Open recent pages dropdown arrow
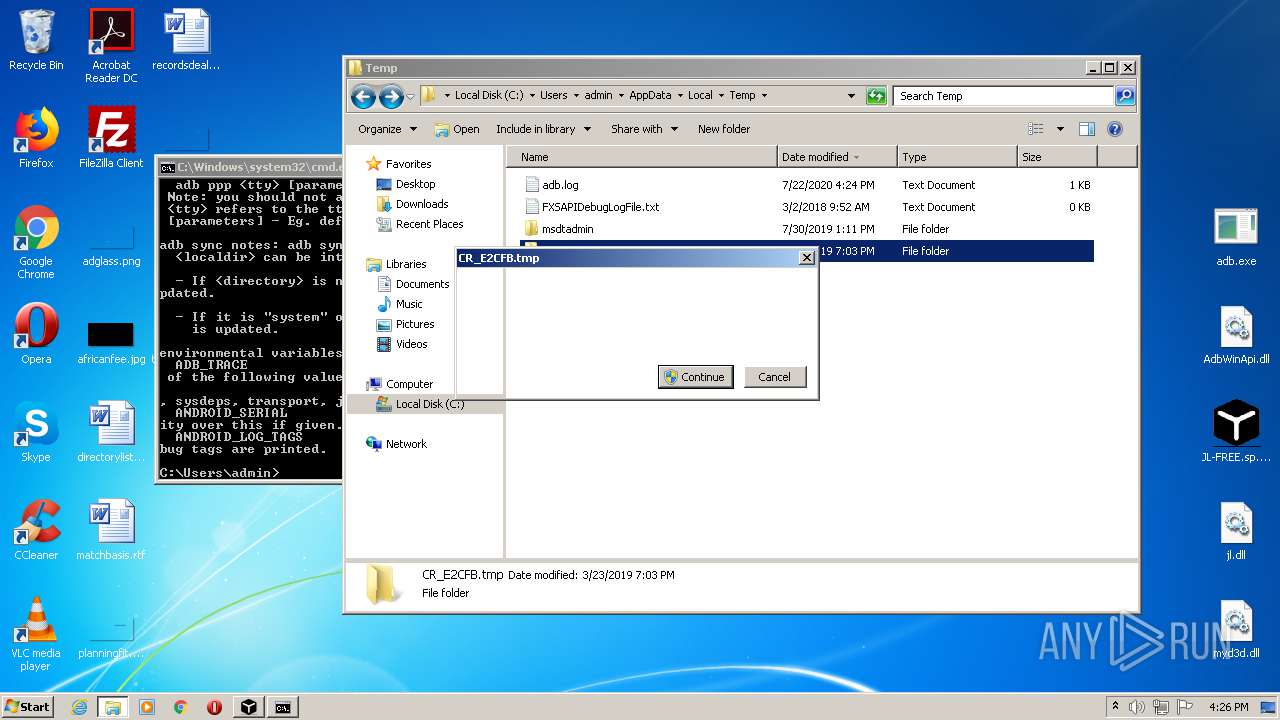 410,97
